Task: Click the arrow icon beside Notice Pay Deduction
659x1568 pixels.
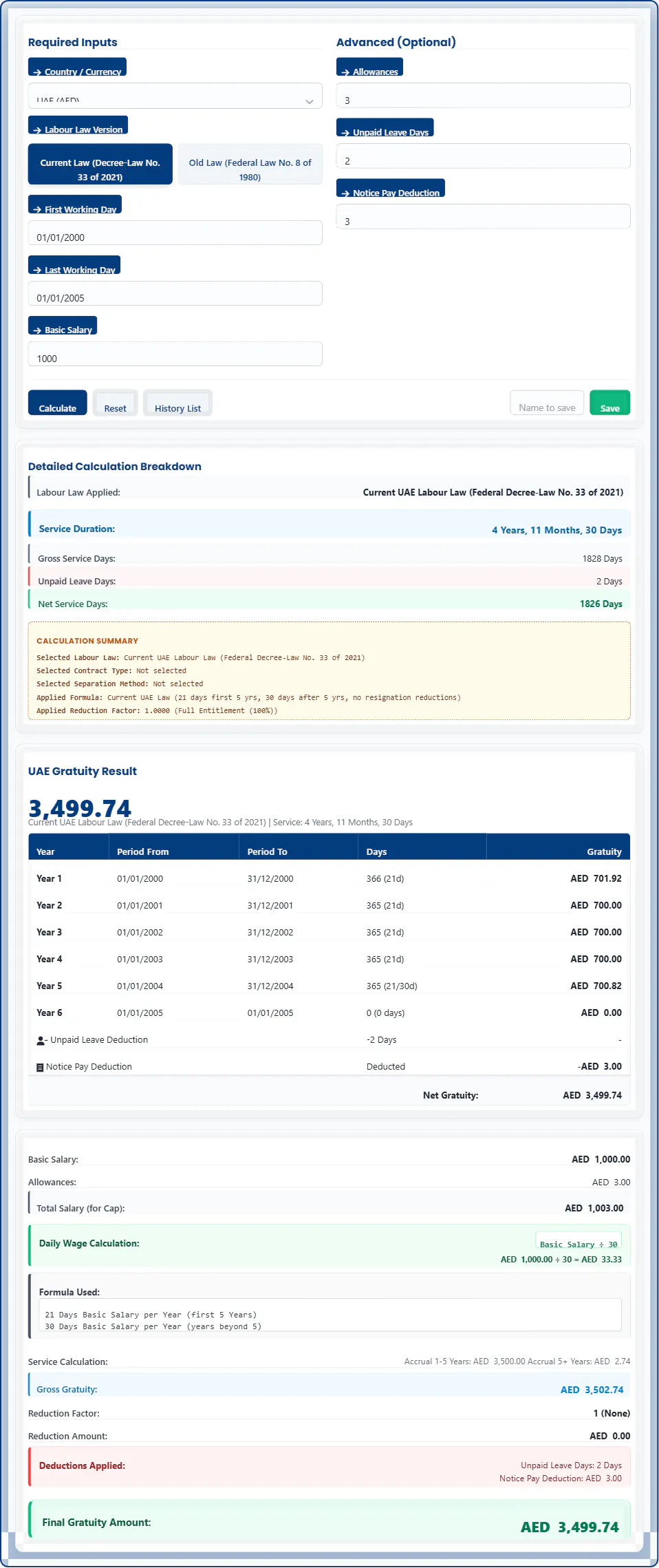Action: coord(345,193)
